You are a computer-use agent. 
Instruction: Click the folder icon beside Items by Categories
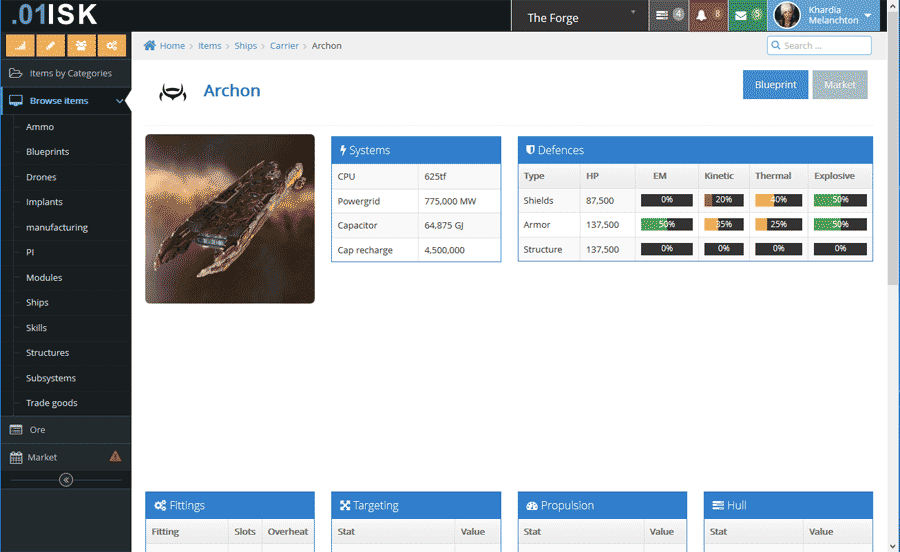[x=15, y=73]
